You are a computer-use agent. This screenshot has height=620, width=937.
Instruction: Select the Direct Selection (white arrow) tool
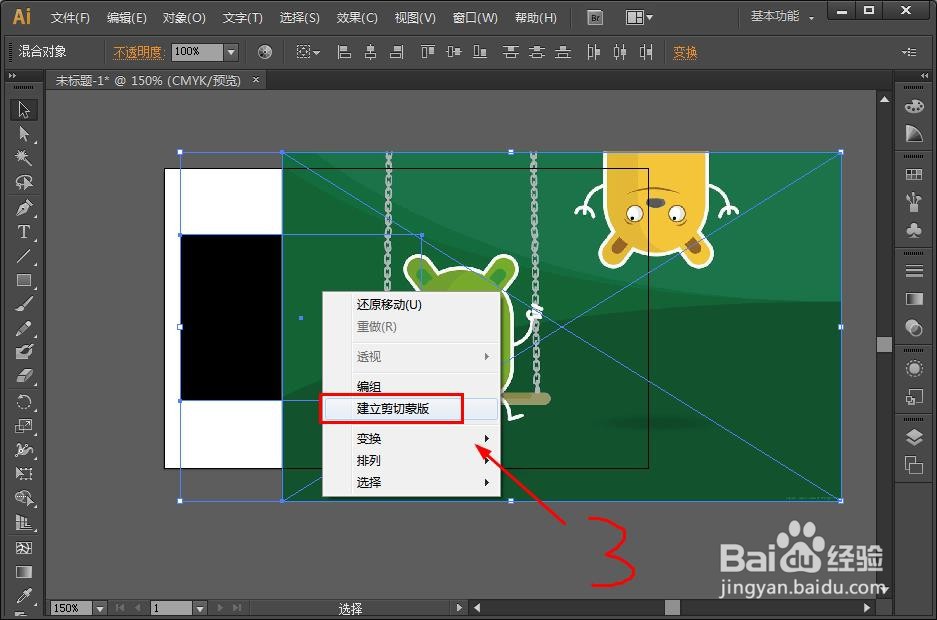point(24,134)
